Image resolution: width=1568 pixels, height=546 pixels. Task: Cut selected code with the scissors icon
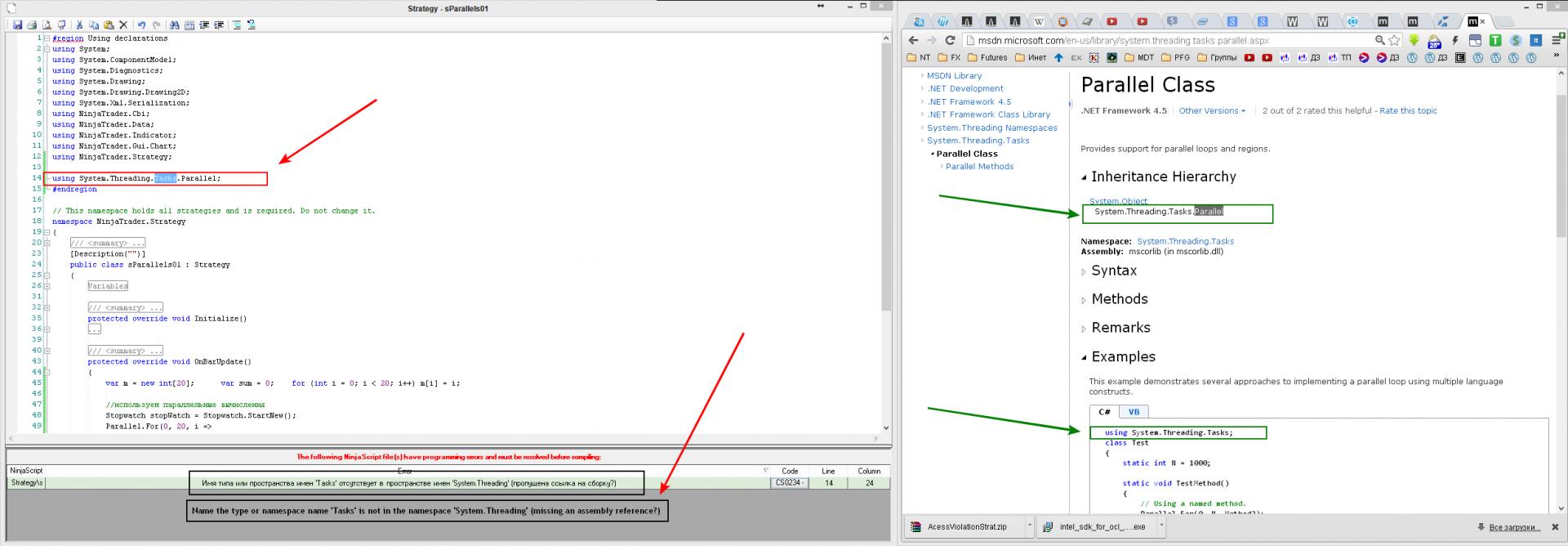click(x=79, y=25)
